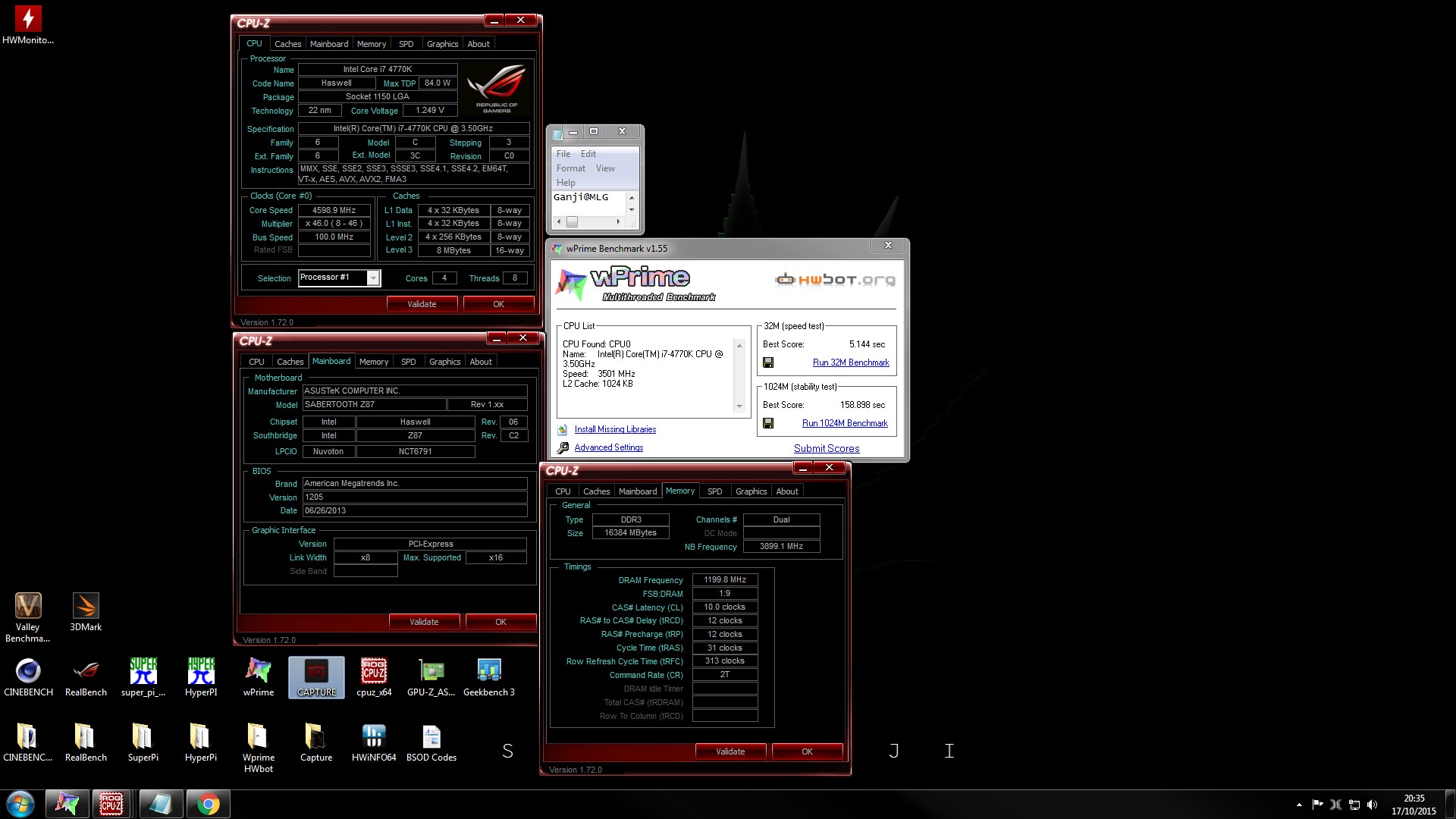Viewport: 1456px width, 819px height.
Task: Click in Notepad text area Ganji@MLG
Action: click(580, 197)
